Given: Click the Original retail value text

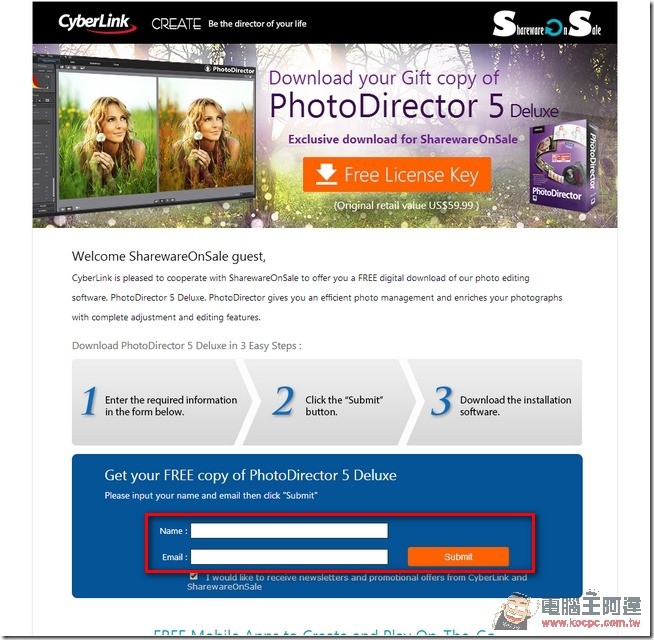Looking at the screenshot, I should pos(406,205).
